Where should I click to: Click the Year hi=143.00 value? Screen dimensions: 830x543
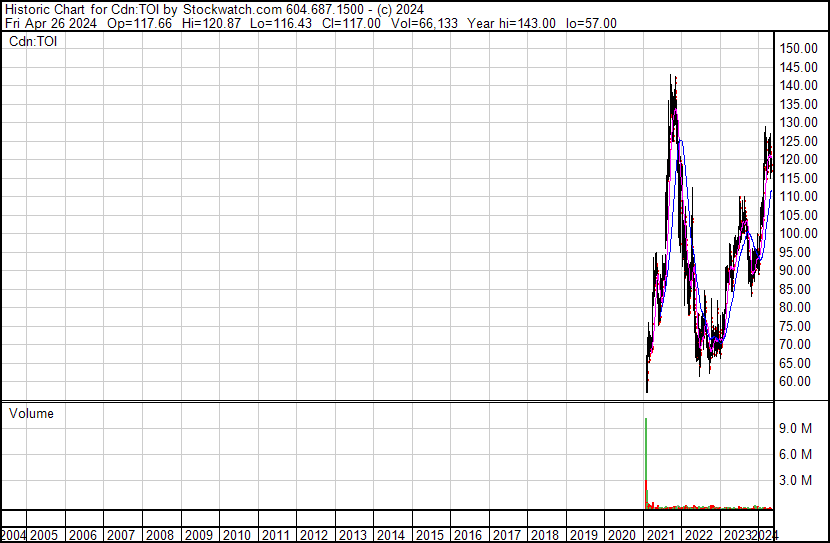[x=511, y=23]
